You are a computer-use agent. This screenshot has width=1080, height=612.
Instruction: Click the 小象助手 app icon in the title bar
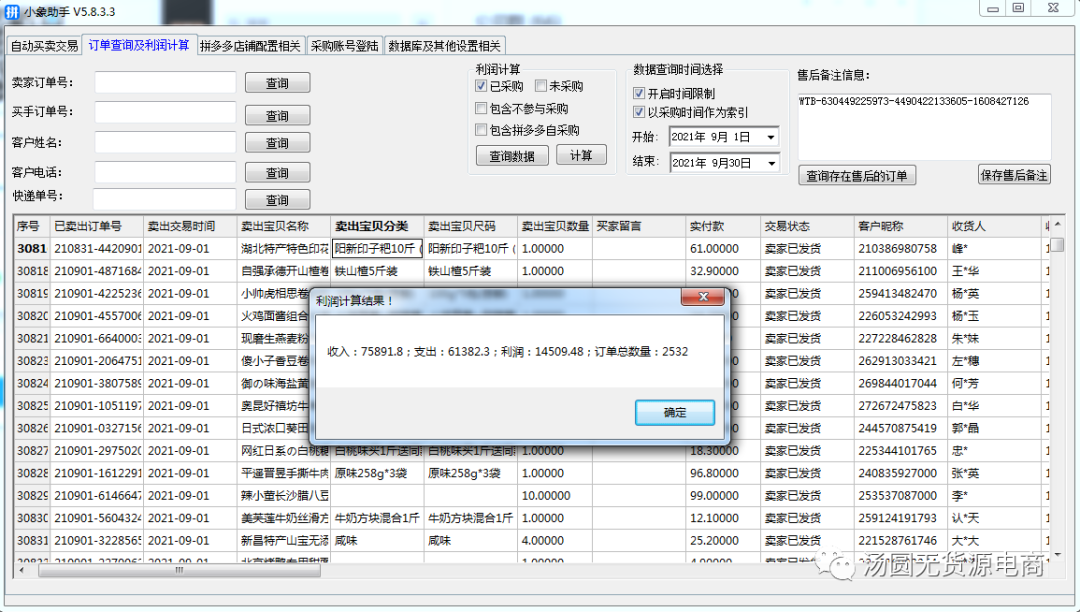click(x=12, y=12)
